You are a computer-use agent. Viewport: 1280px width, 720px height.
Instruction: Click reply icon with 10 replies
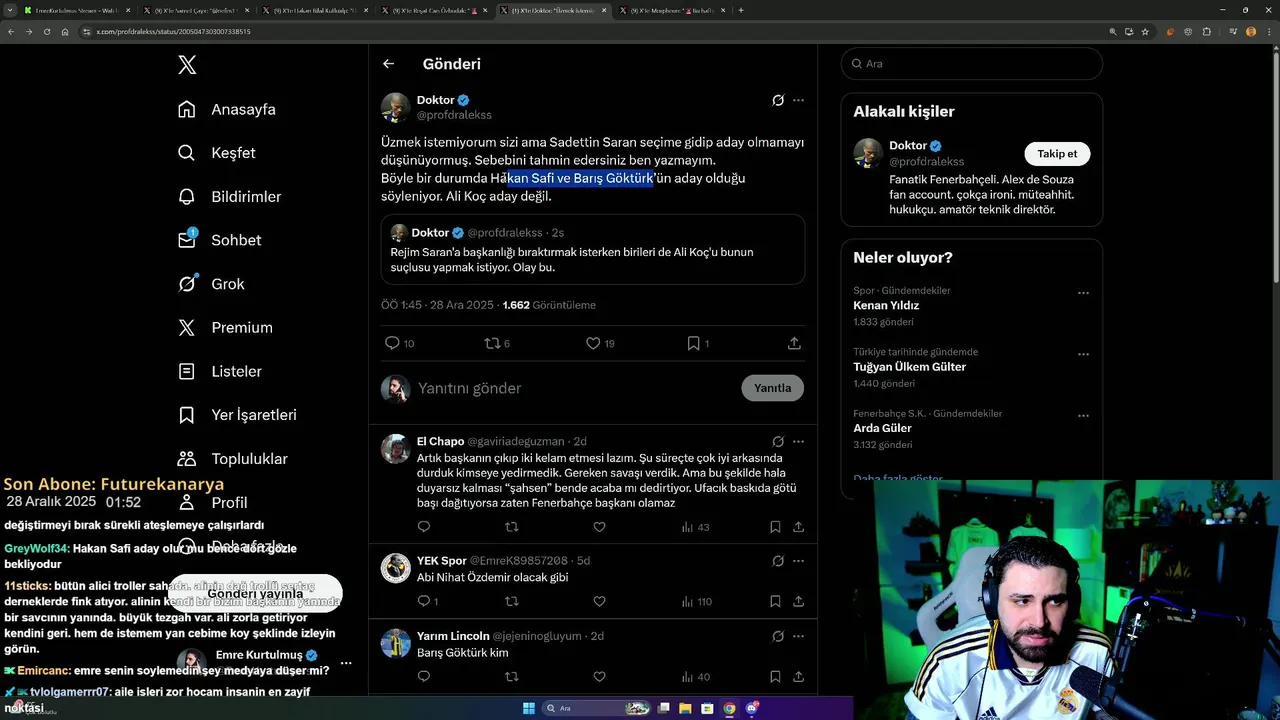(x=392, y=343)
